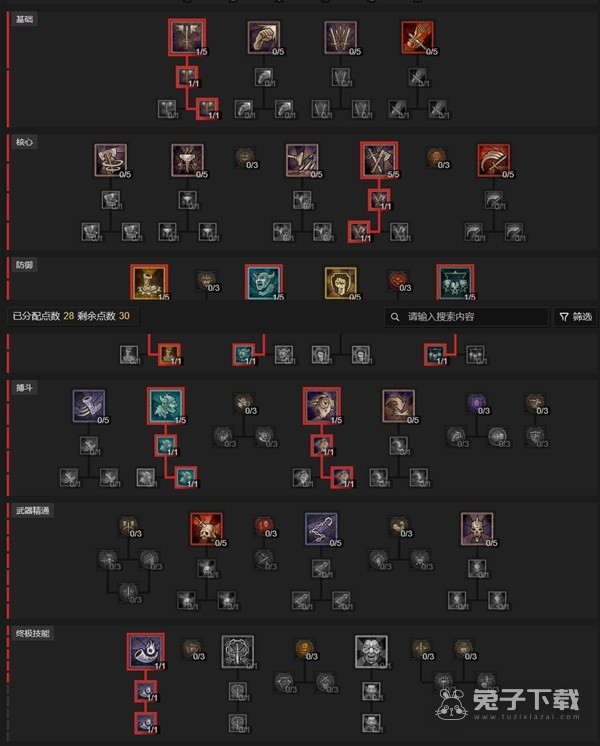Select the grey angry face ultimate skill
The height and width of the screenshot is (746, 600).
[x=371, y=651]
